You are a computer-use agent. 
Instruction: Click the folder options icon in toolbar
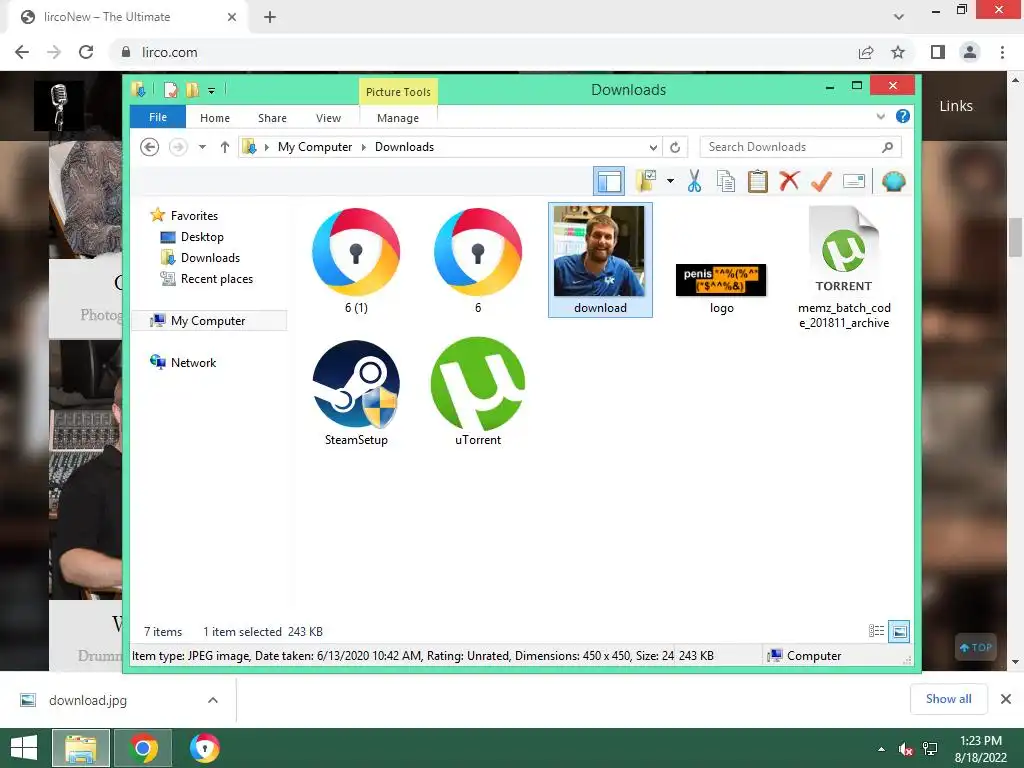[x=646, y=181]
